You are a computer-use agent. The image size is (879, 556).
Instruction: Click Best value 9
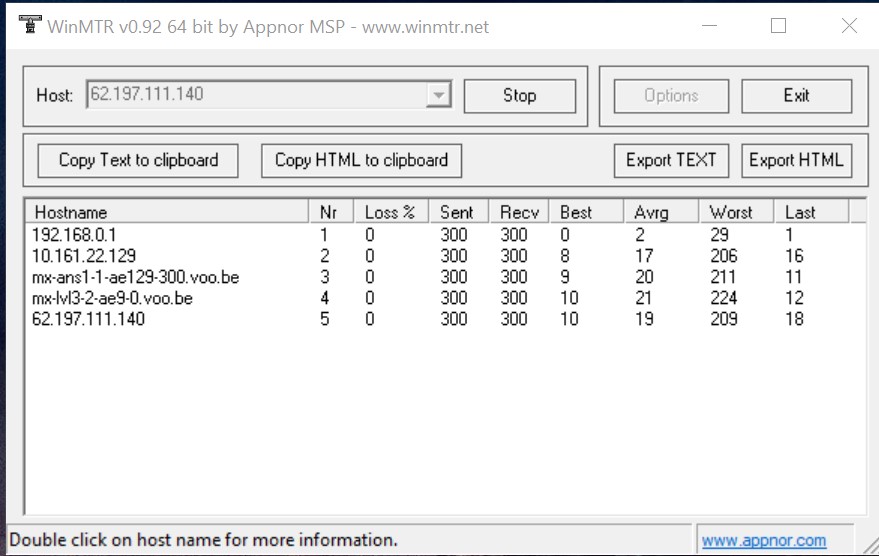[565, 277]
